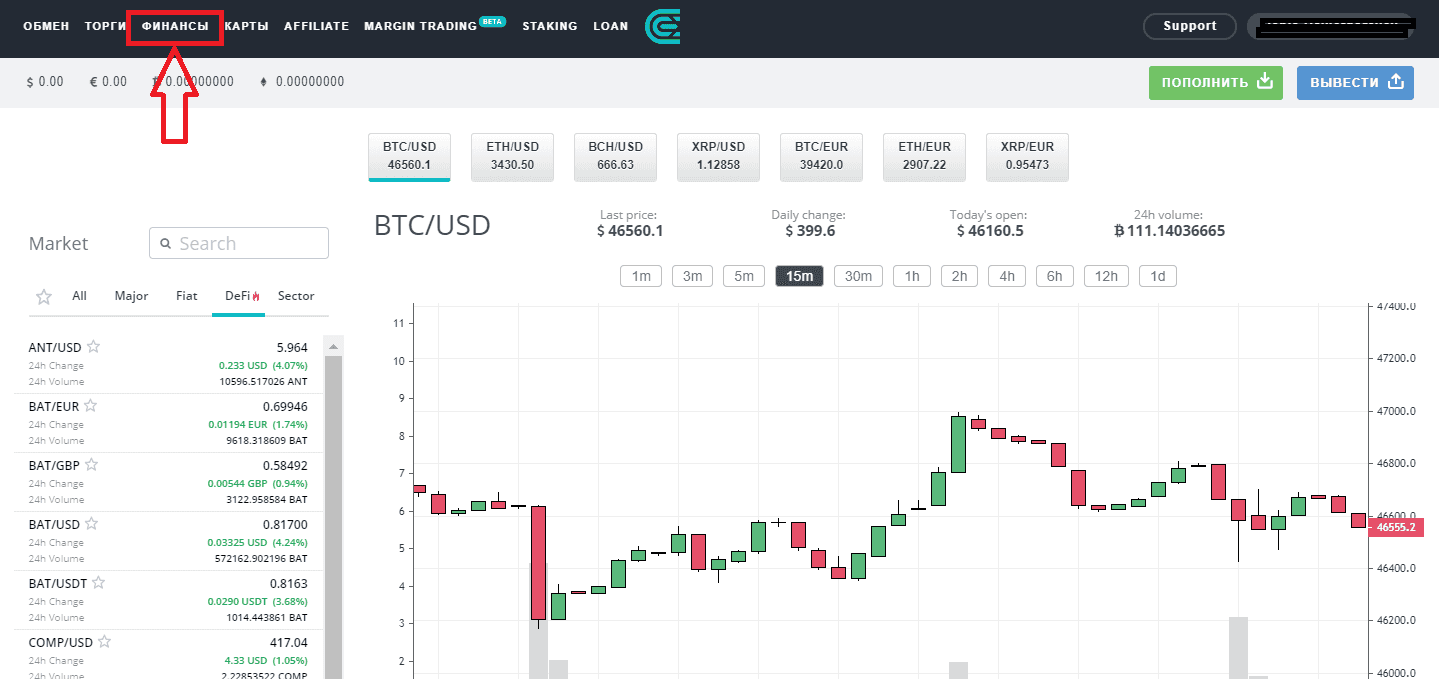Select the BTC/USD pair button
The width and height of the screenshot is (1439, 679).
(x=409, y=156)
